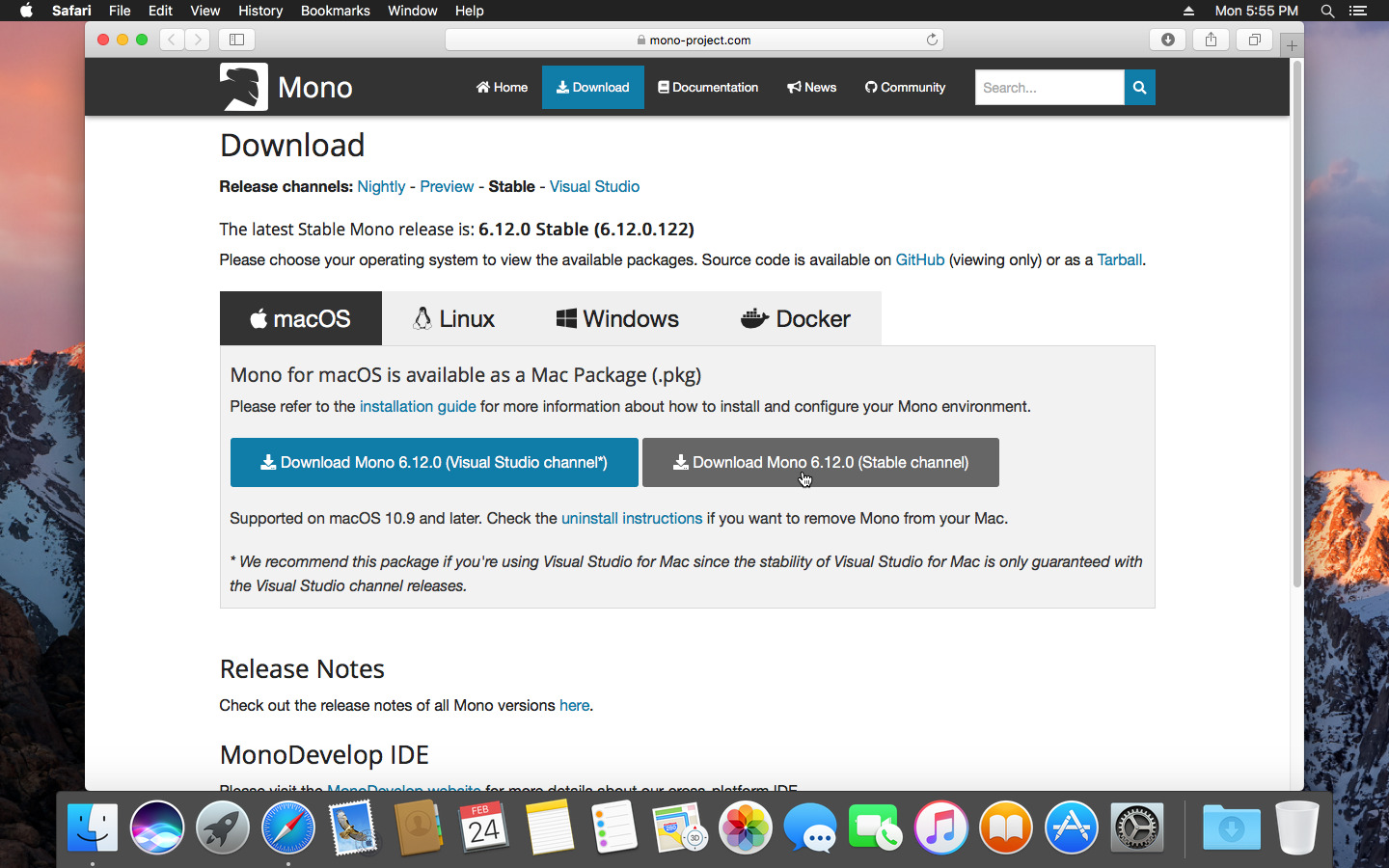Open the installation guide link
Image resolution: width=1389 pixels, height=868 pixels.
[417, 407]
